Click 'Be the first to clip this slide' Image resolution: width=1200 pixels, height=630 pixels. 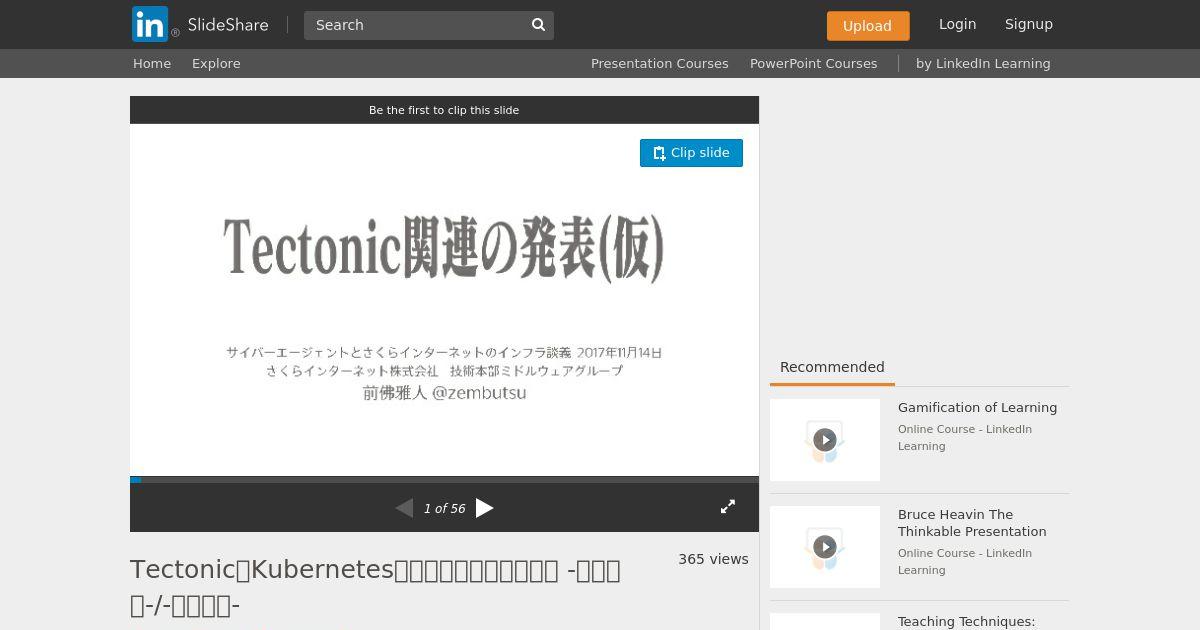pos(444,110)
